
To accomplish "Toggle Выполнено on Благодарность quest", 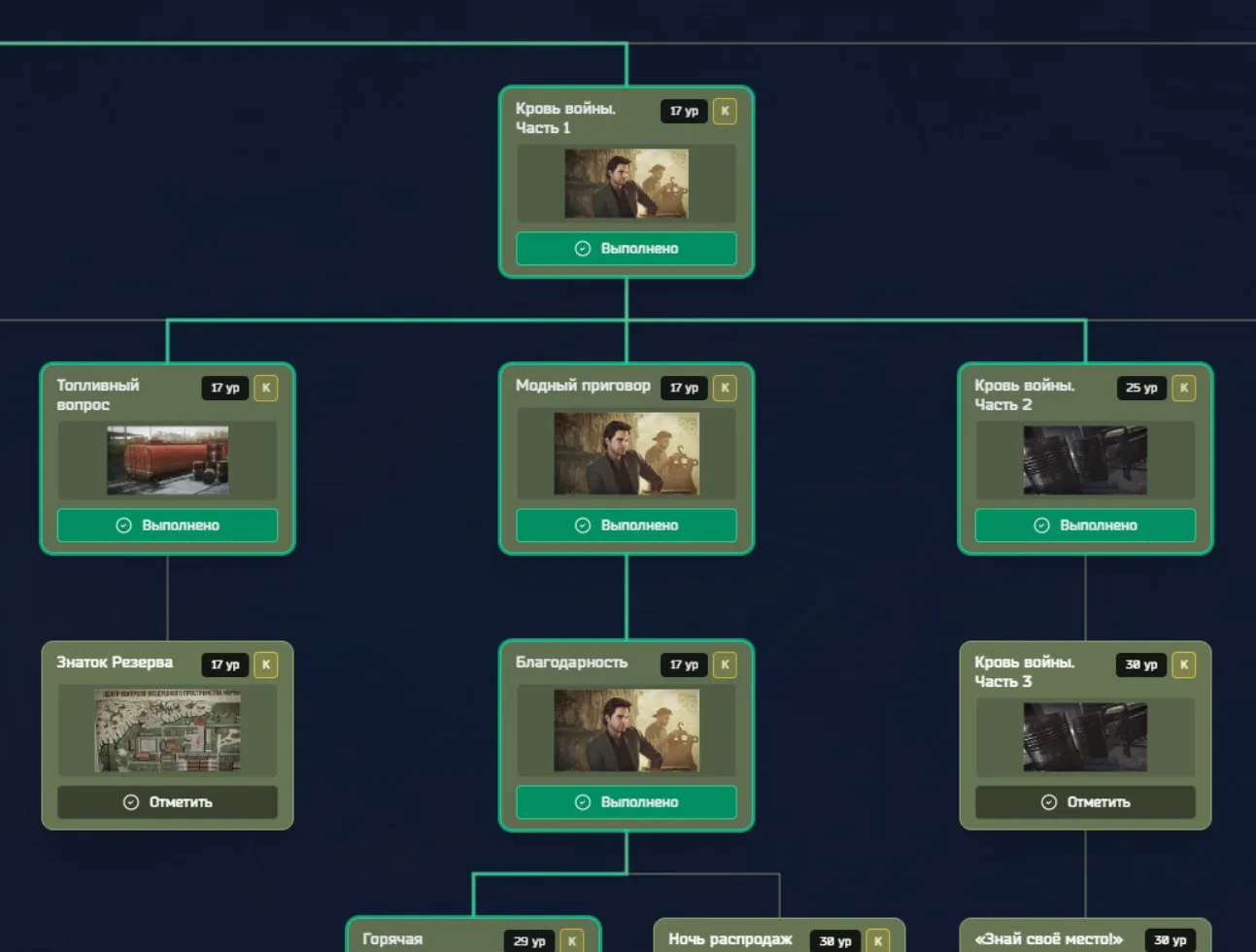I will point(627,802).
